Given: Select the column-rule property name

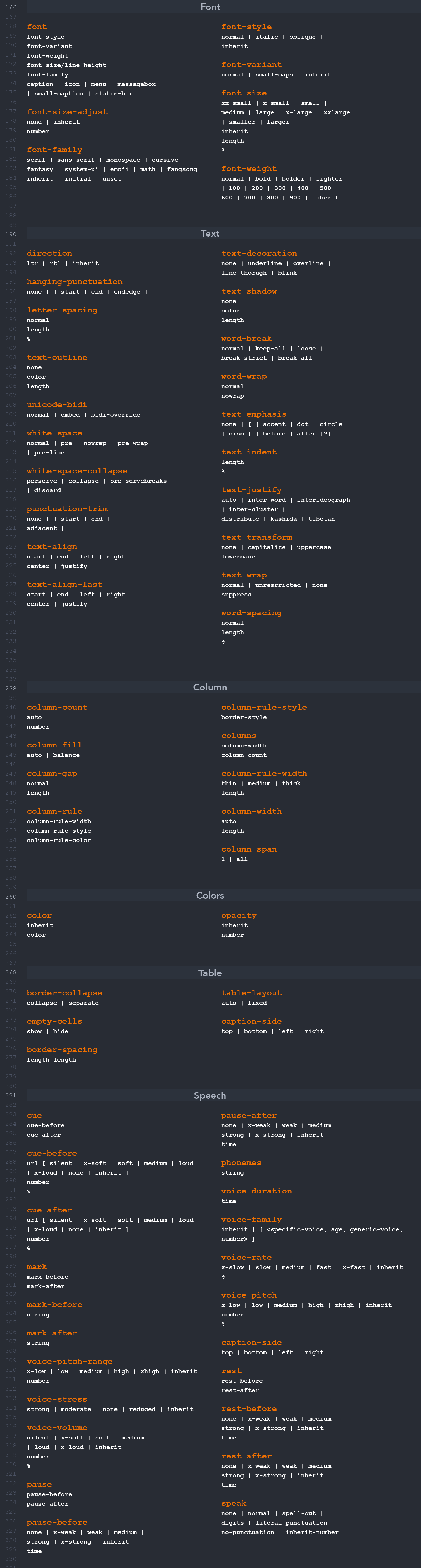Looking at the screenshot, I should pos(52,811).
